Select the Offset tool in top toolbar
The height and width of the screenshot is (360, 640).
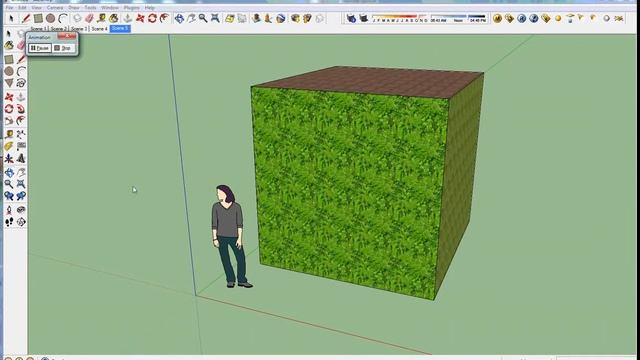[164, 18]
